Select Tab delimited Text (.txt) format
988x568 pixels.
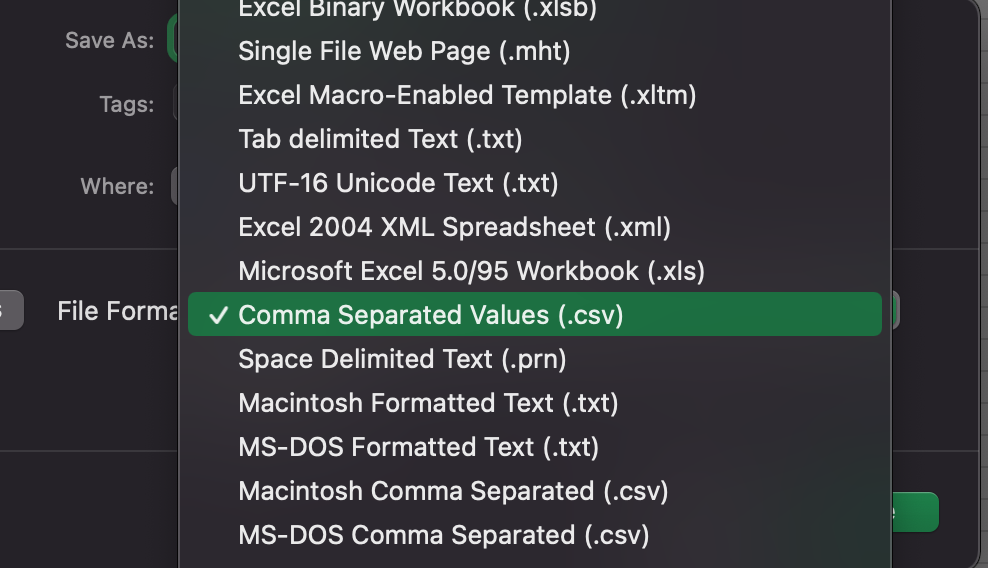[x=380, y=139]
